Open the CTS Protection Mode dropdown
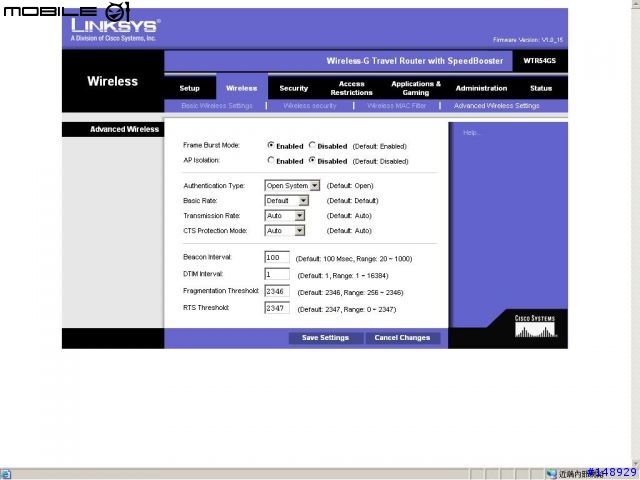This screenshot has height=480, width=640. click(284, 231)
